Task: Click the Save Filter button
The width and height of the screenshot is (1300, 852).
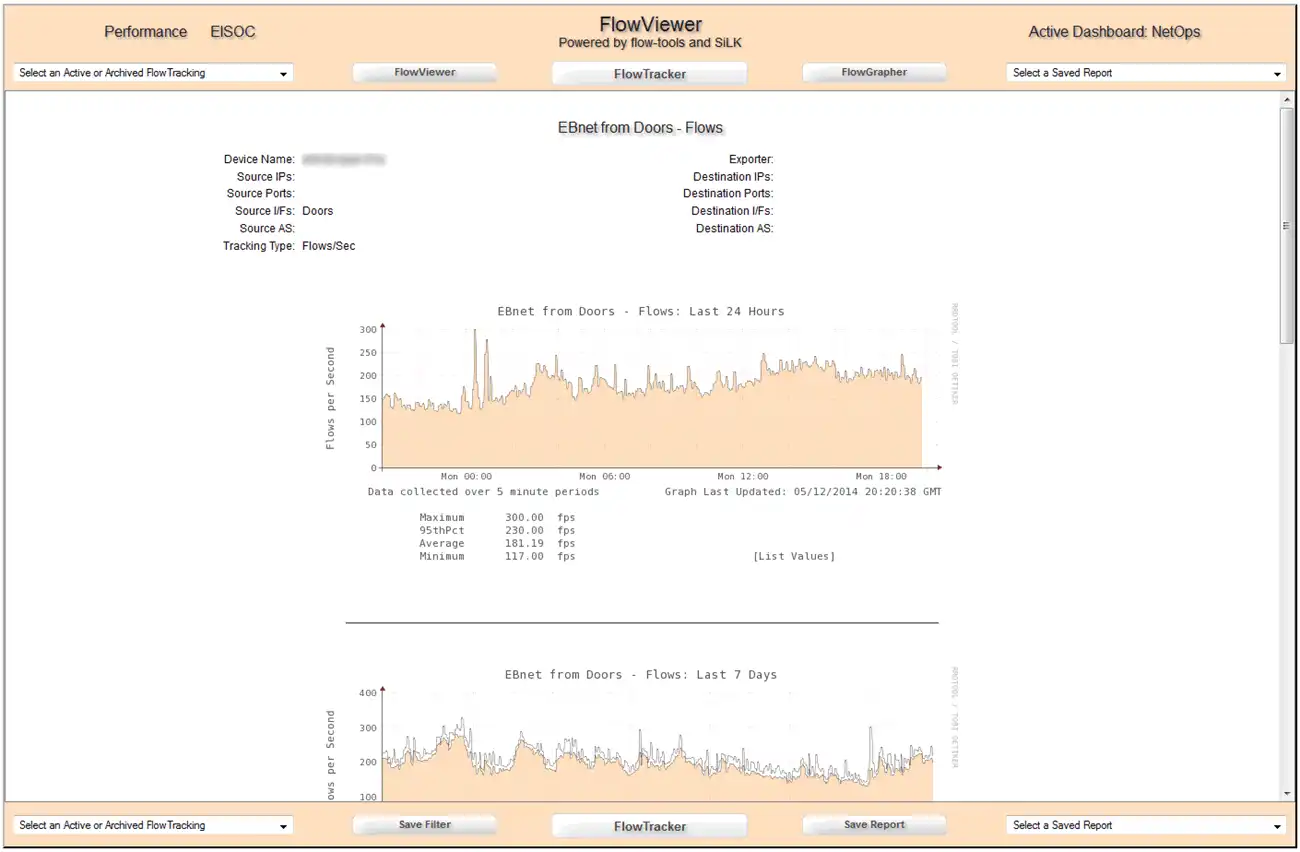Action: pos(425,825)
